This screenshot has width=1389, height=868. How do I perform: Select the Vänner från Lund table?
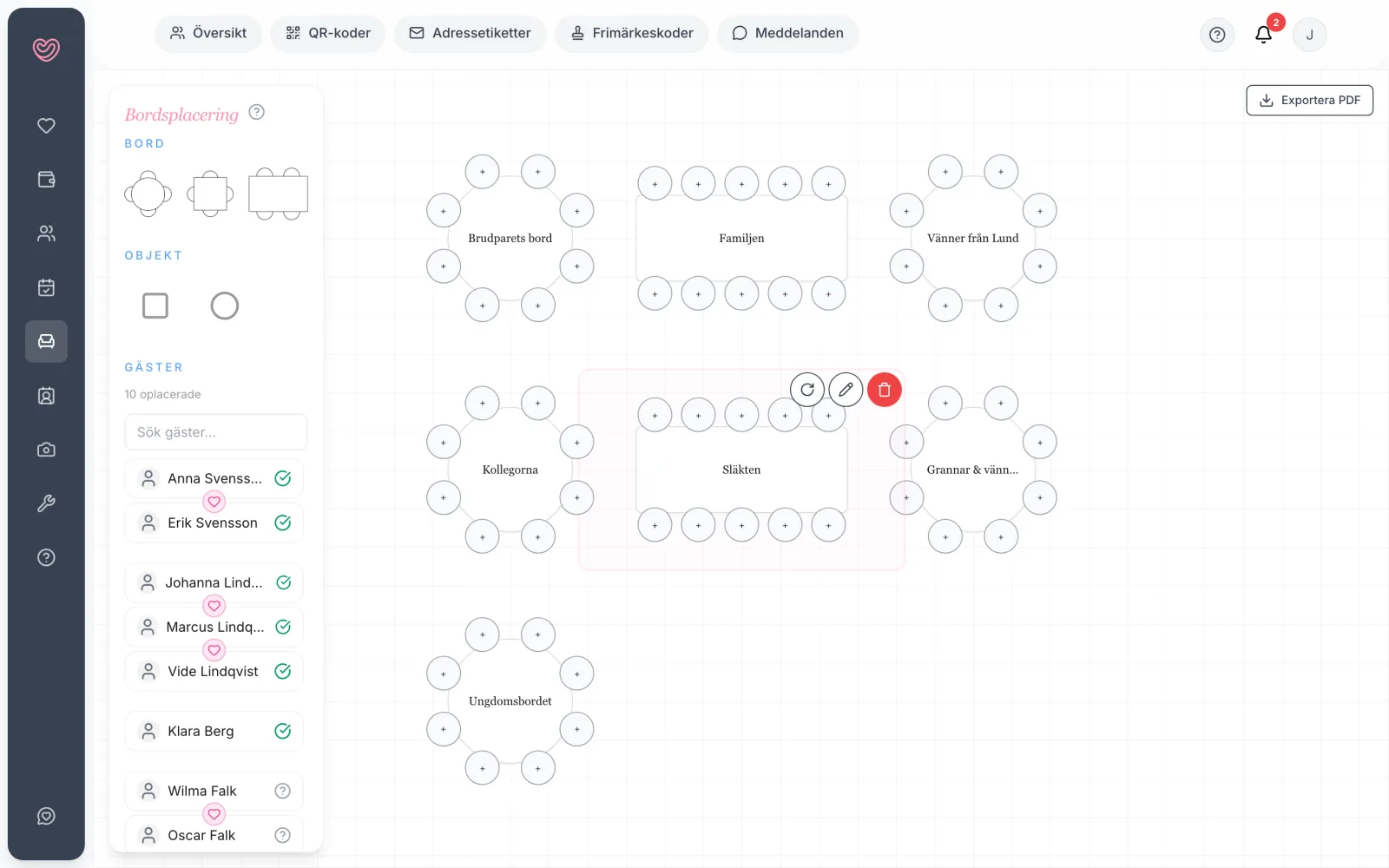click(973, 238)
